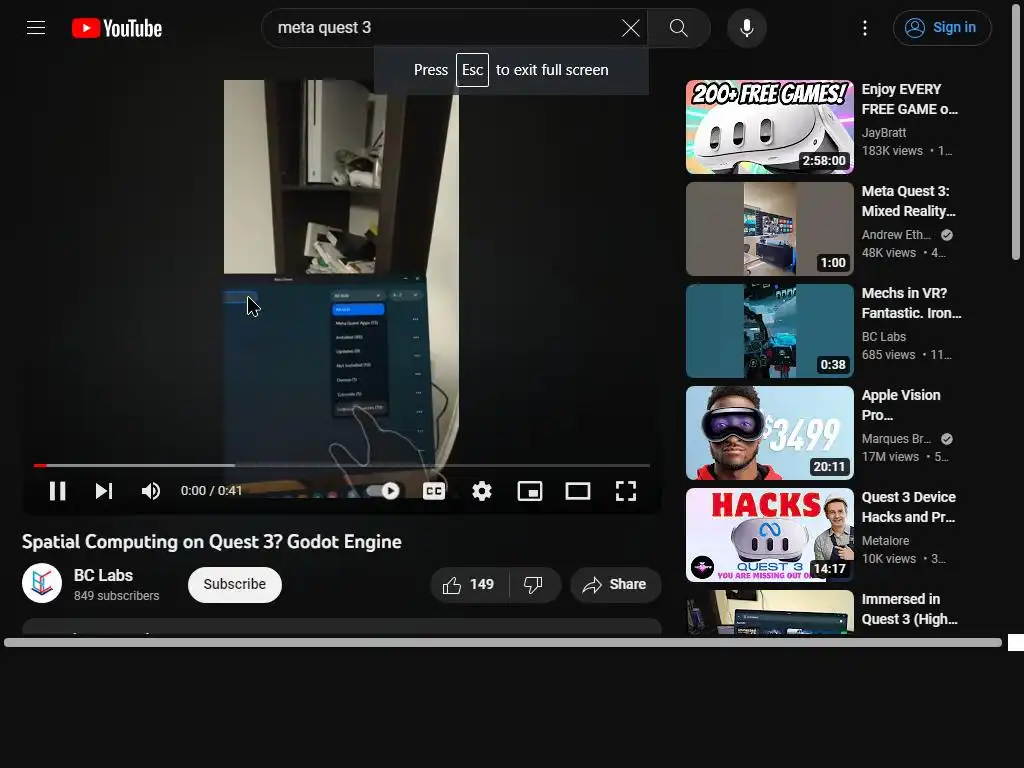
Task: Click Meta Quest 3: Mixed Reality title
Action: point(908,201)
